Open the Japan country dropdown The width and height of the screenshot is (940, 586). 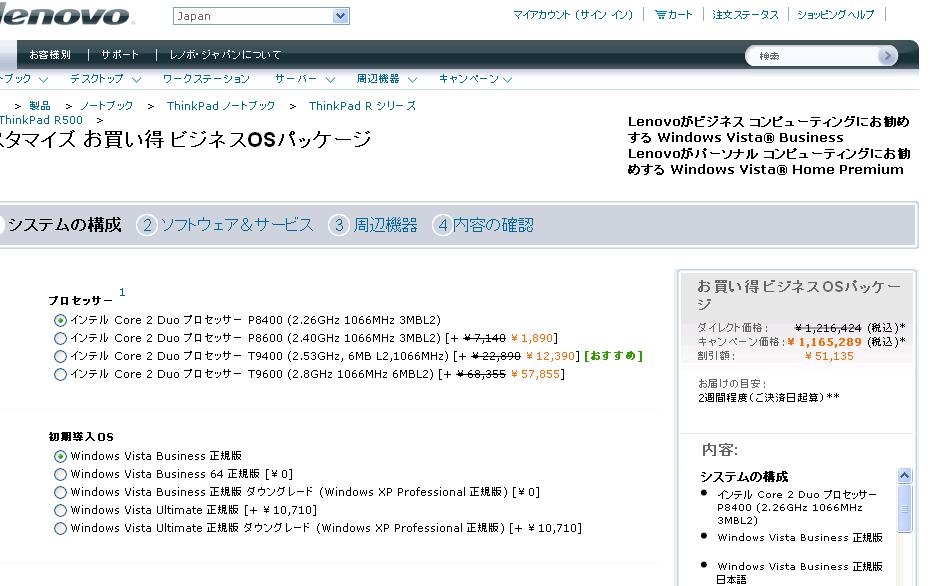pyautogui.click(x=261, y=16)
